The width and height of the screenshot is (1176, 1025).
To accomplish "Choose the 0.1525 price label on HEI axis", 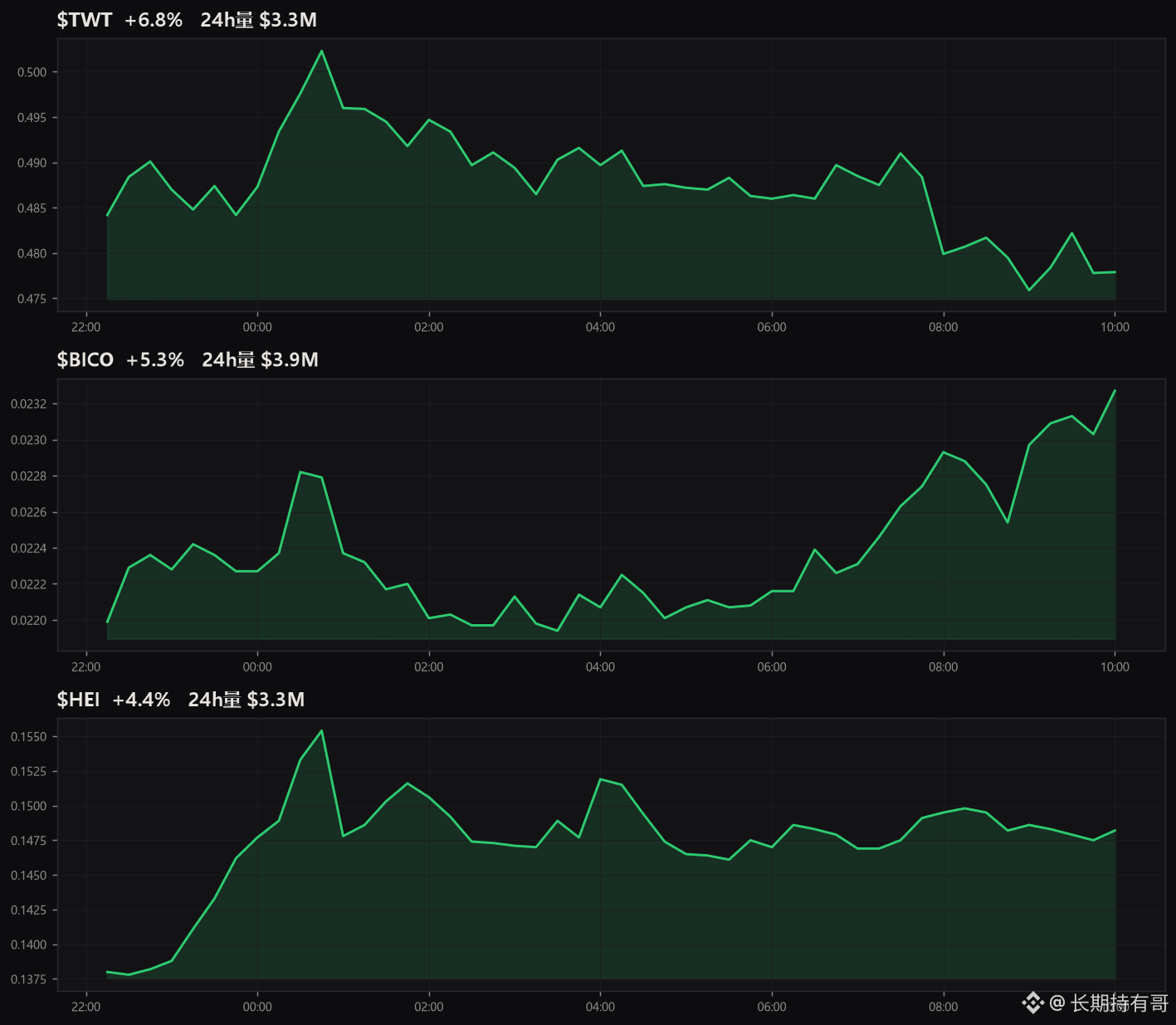I will coord(29,772).
